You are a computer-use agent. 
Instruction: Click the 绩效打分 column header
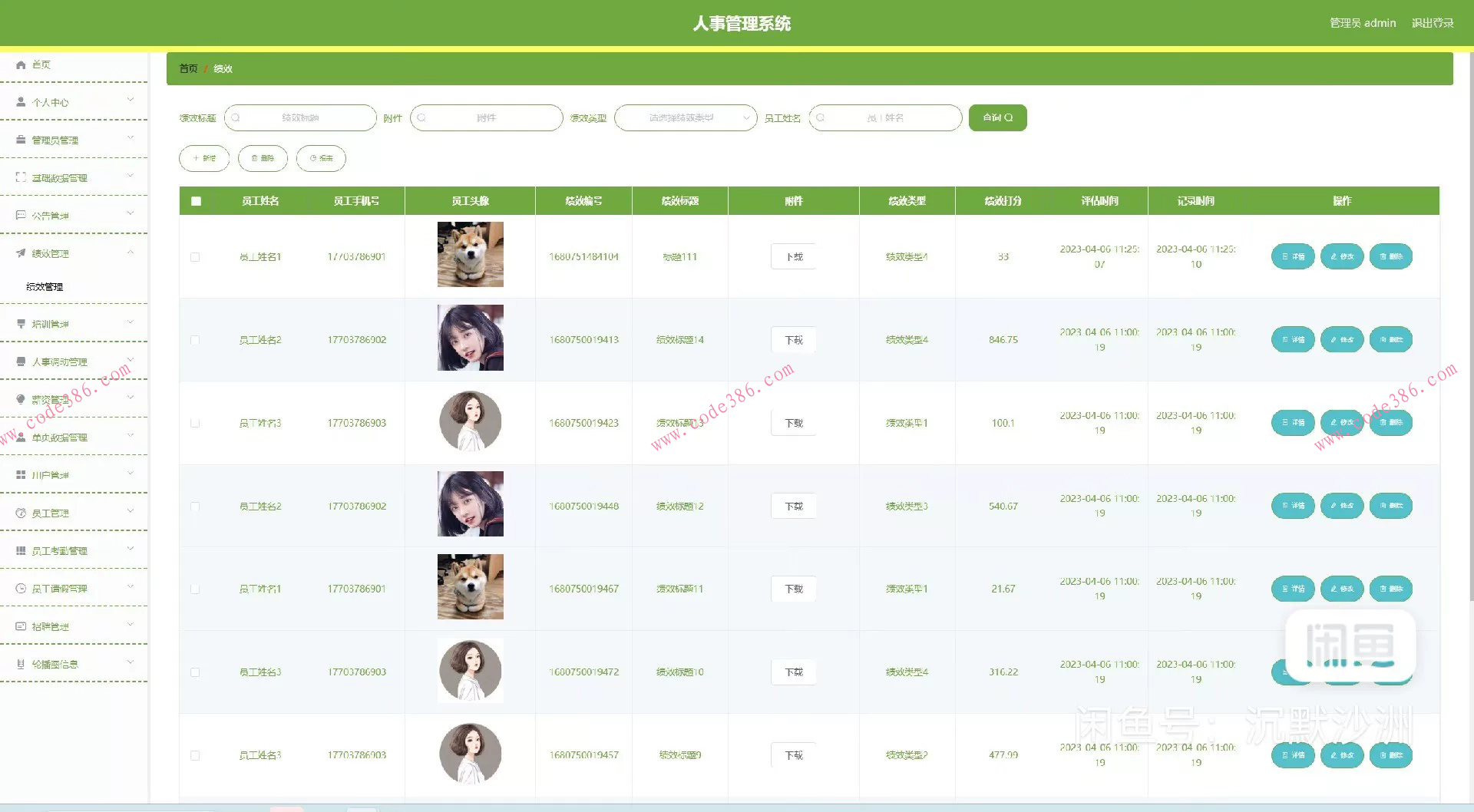coord(1003,201)
